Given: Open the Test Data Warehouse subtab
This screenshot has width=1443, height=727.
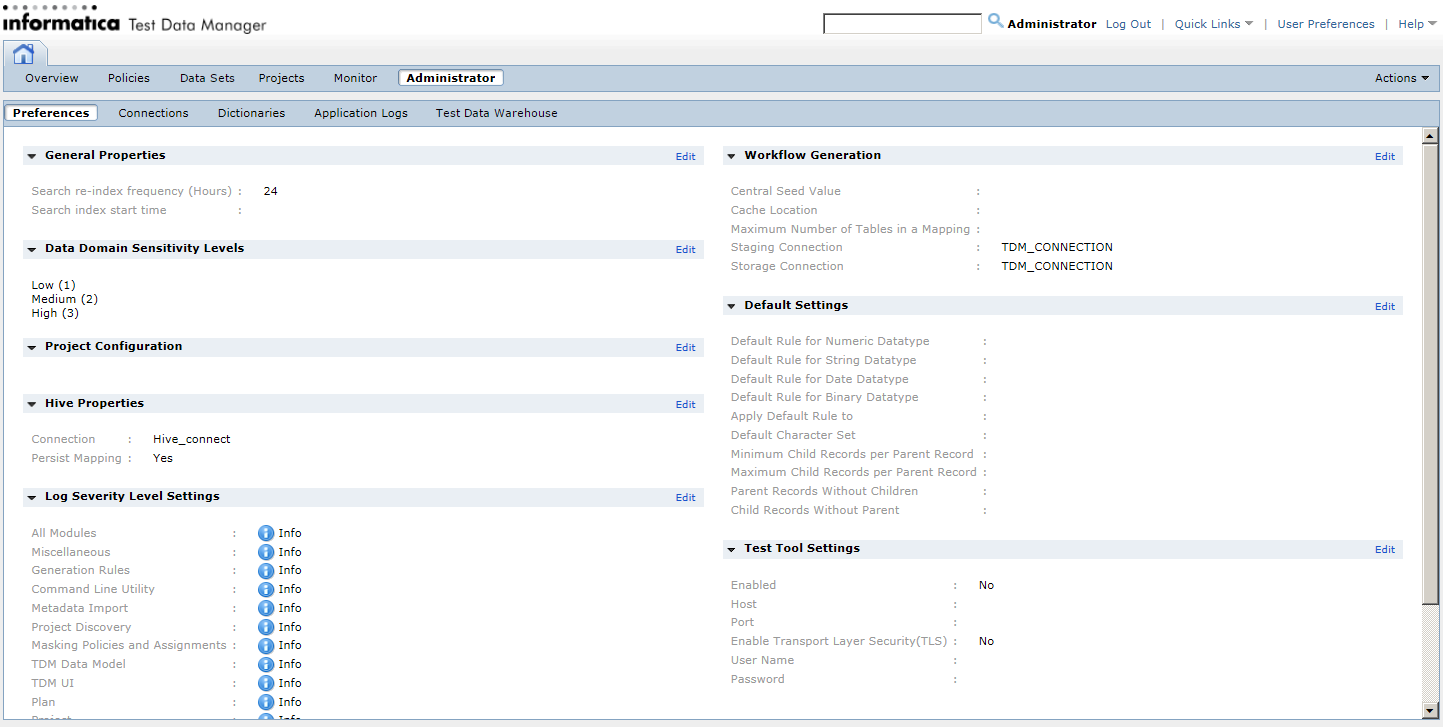Looking at the screenshot, I should tap(497, 113).
